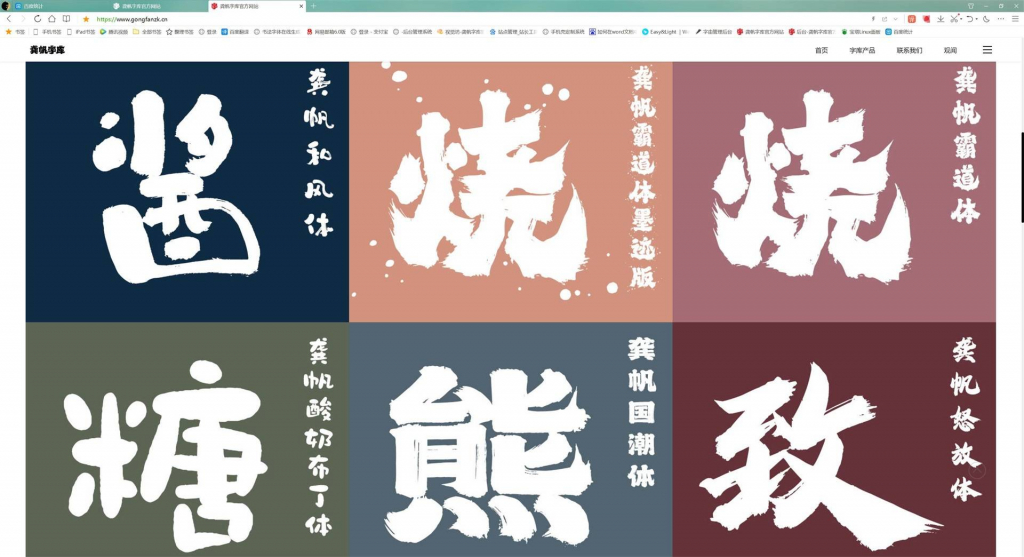Click the browser forward arrow
Viewport: 1024px width, 557px height.
(23, 19)
